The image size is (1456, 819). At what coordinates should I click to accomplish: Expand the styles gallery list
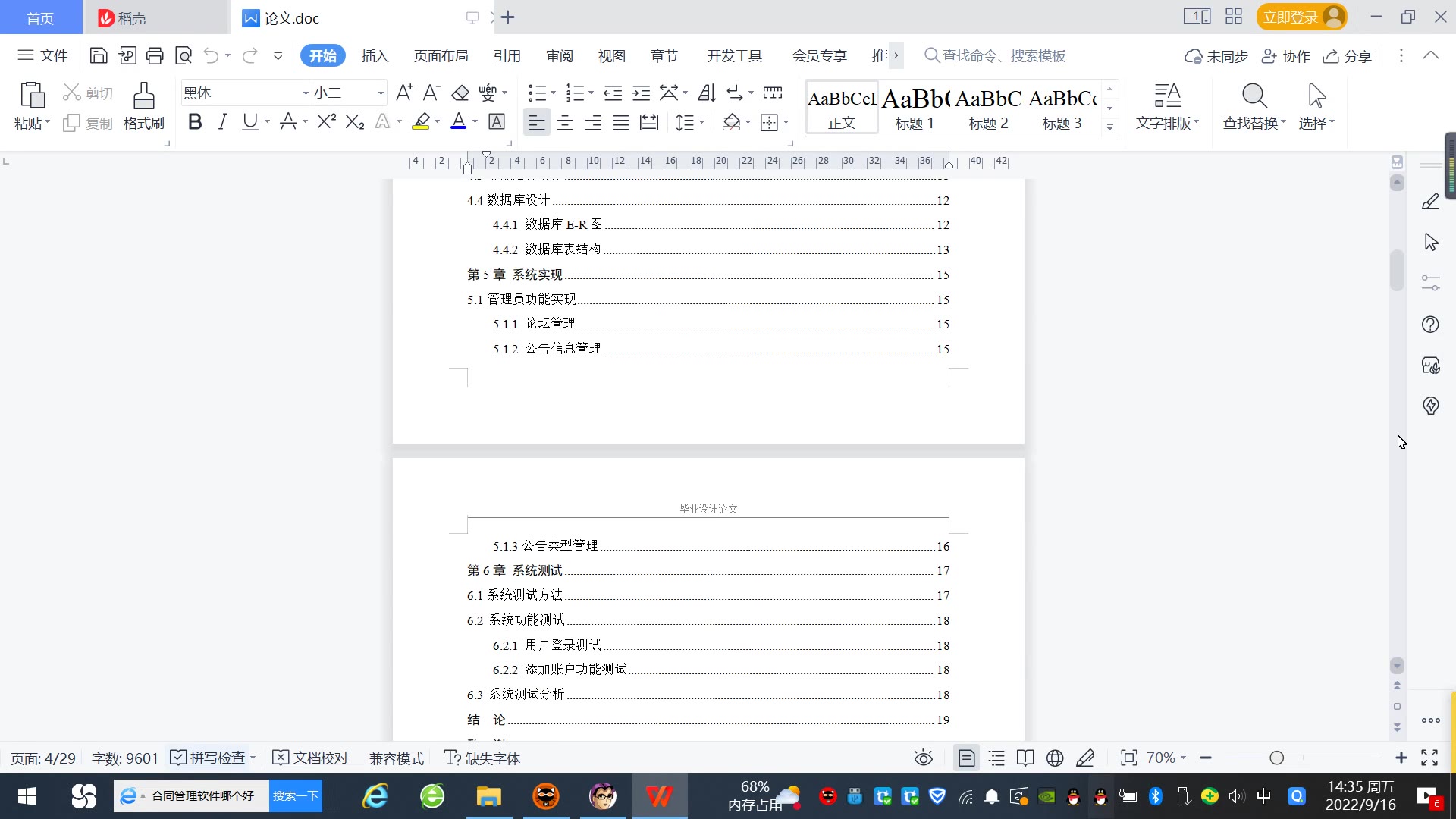coord(1109,127)
